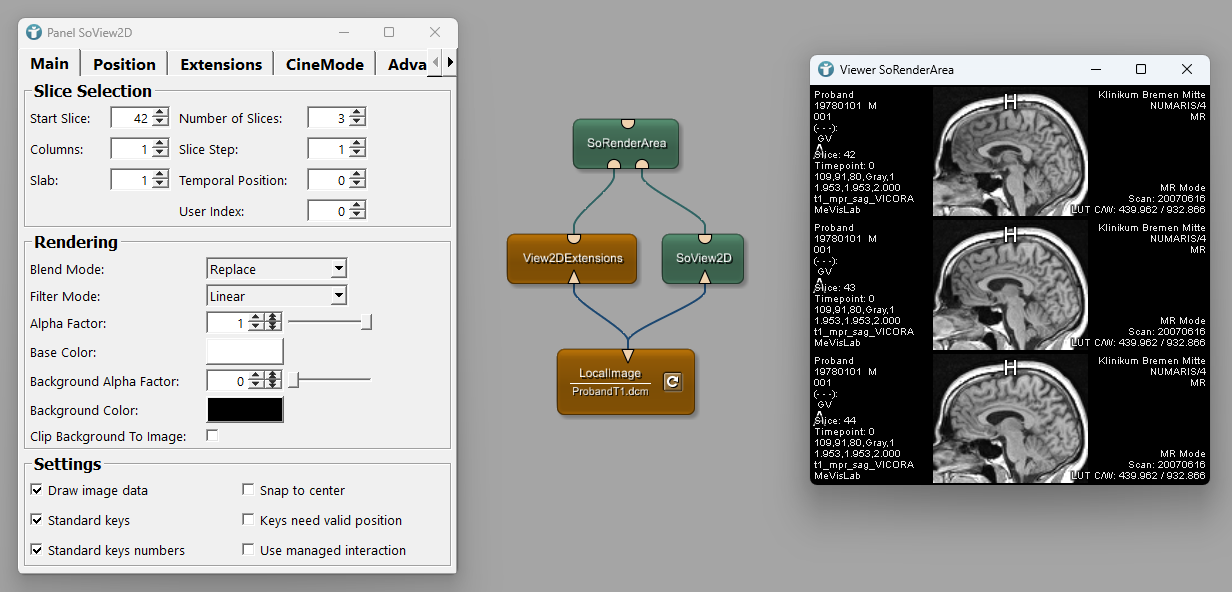Click the MeVisLab icon in Viewer SoRenderArea title bar
The width and height of the screenshot is (1232, 592).
(826, 69)
